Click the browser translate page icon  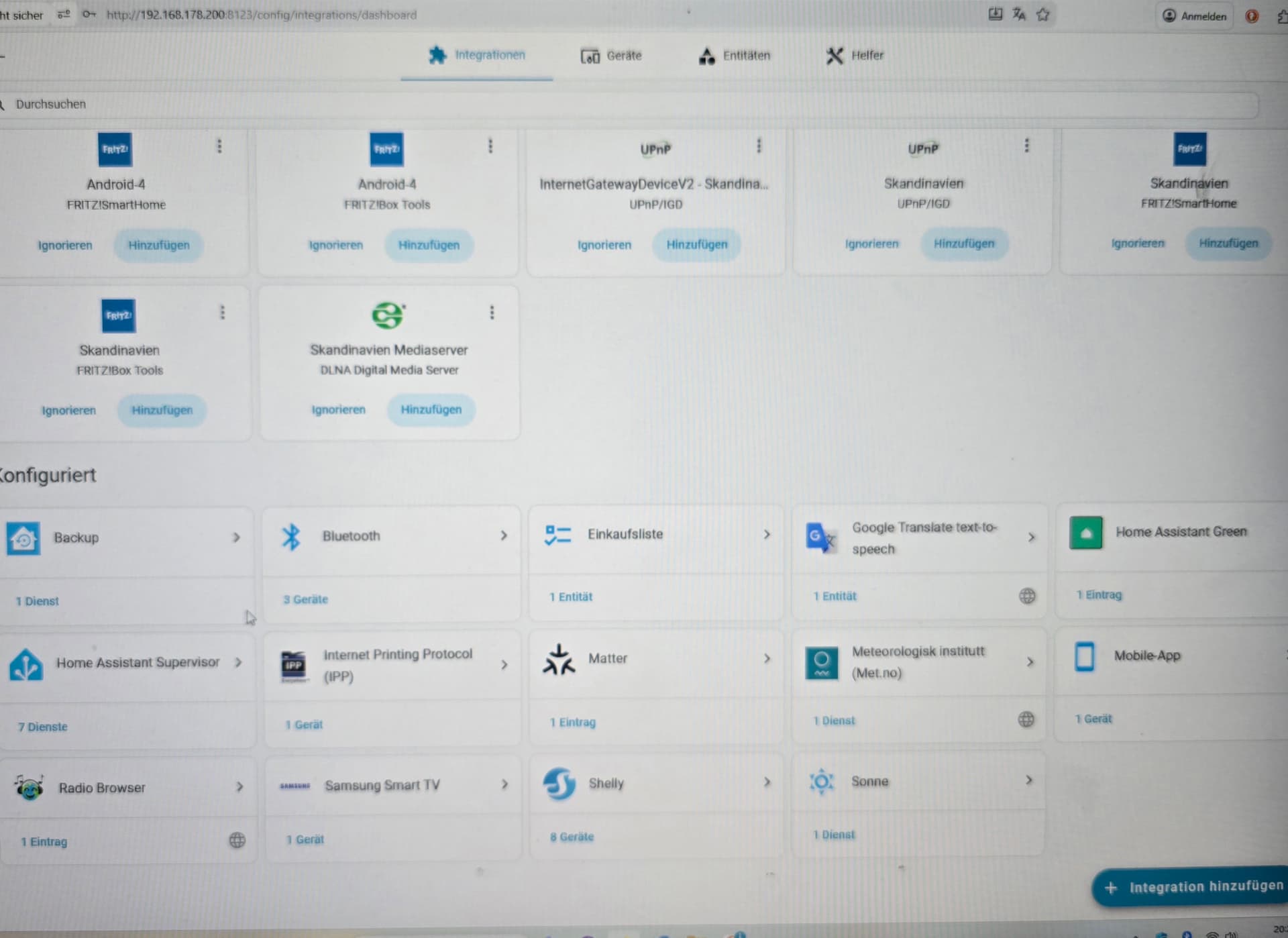tap(1018, 15)
